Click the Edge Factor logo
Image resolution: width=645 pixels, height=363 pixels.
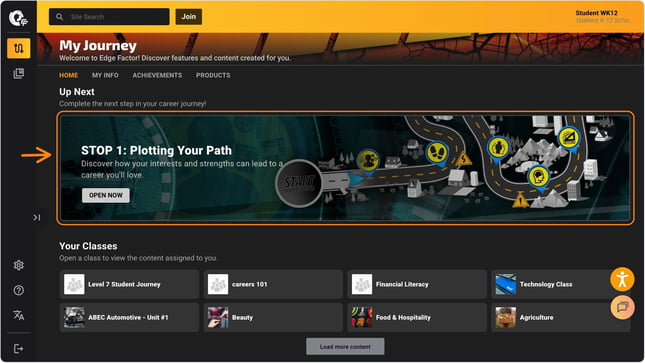19,18
